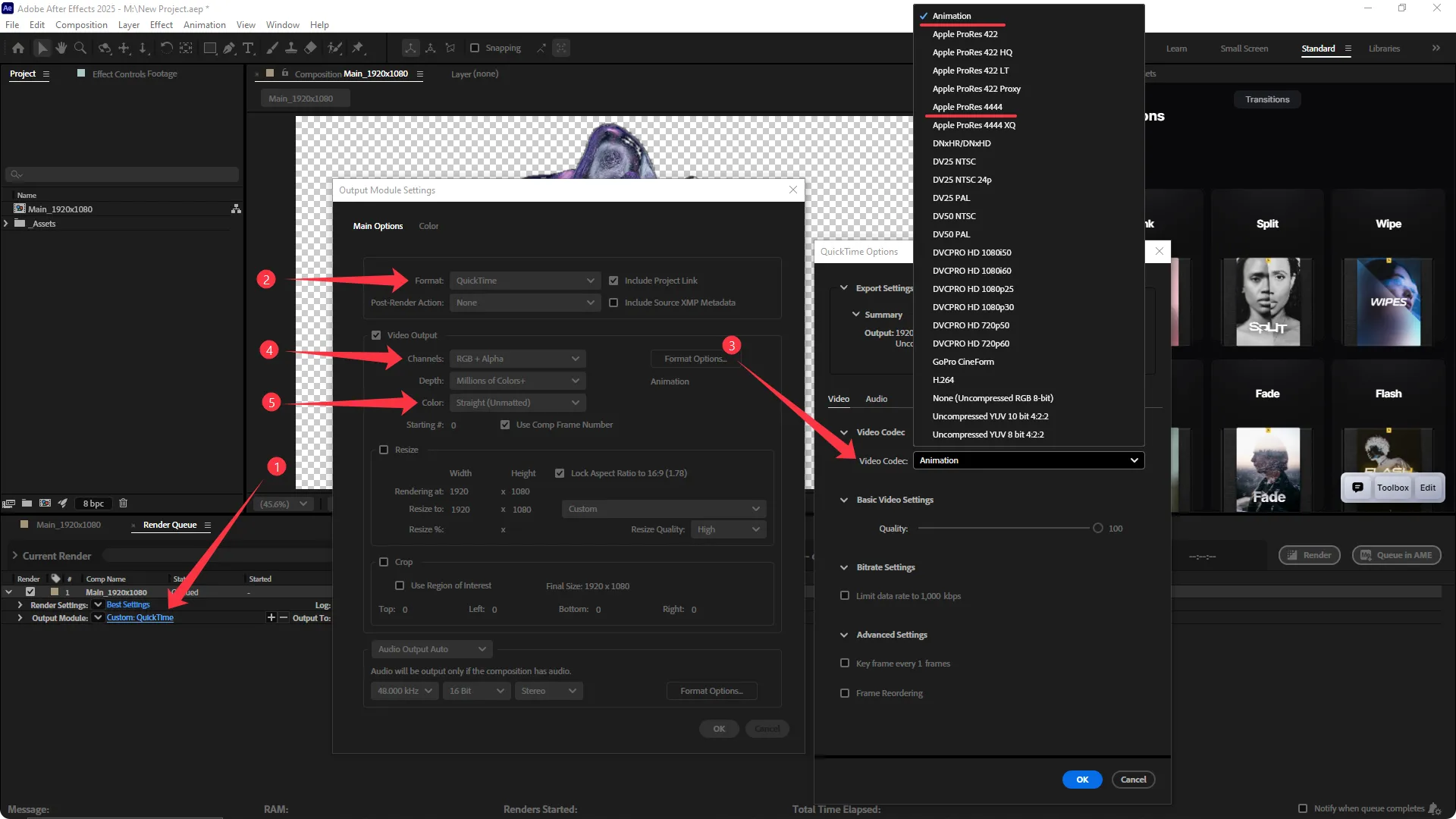The image size is (1456, 819).
Task: Select the Pen tool
Action: point(229,48)
